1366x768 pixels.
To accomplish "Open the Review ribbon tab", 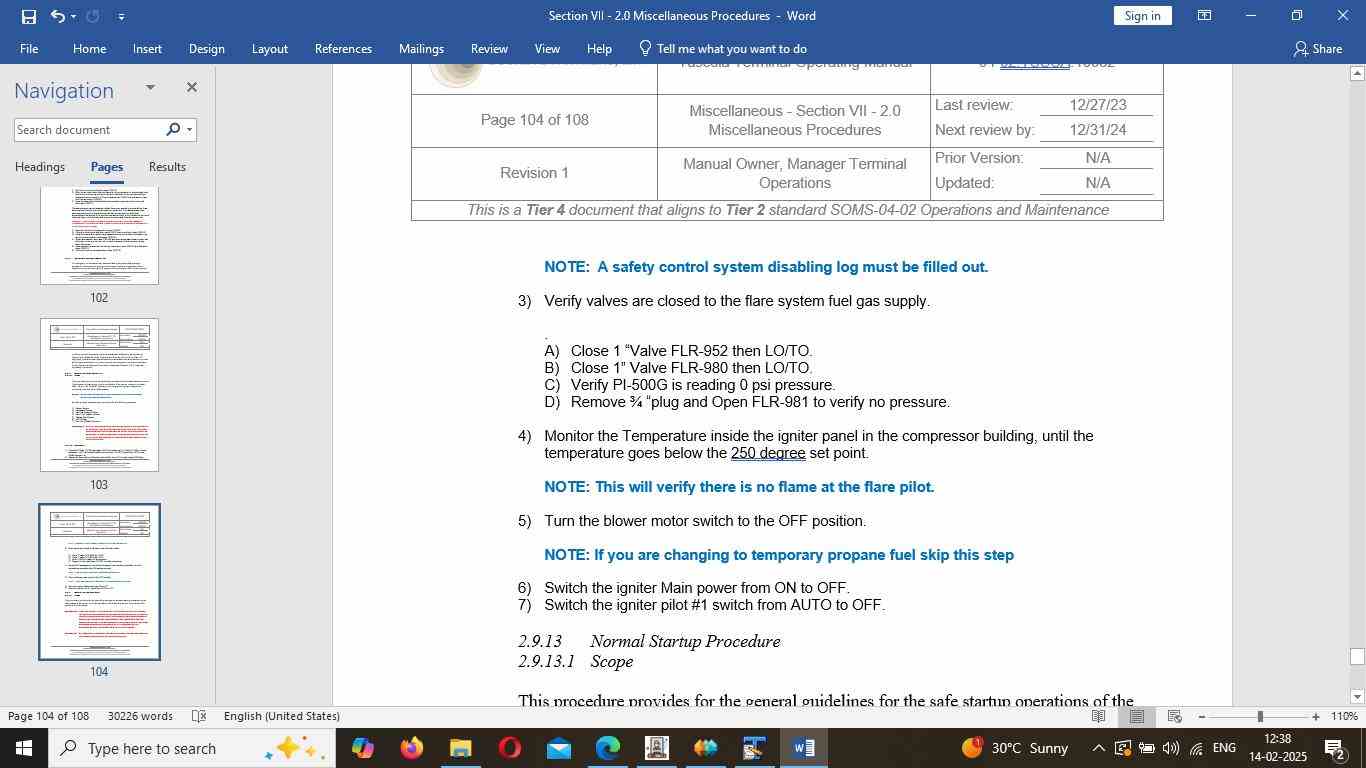I will pos(489,48).
